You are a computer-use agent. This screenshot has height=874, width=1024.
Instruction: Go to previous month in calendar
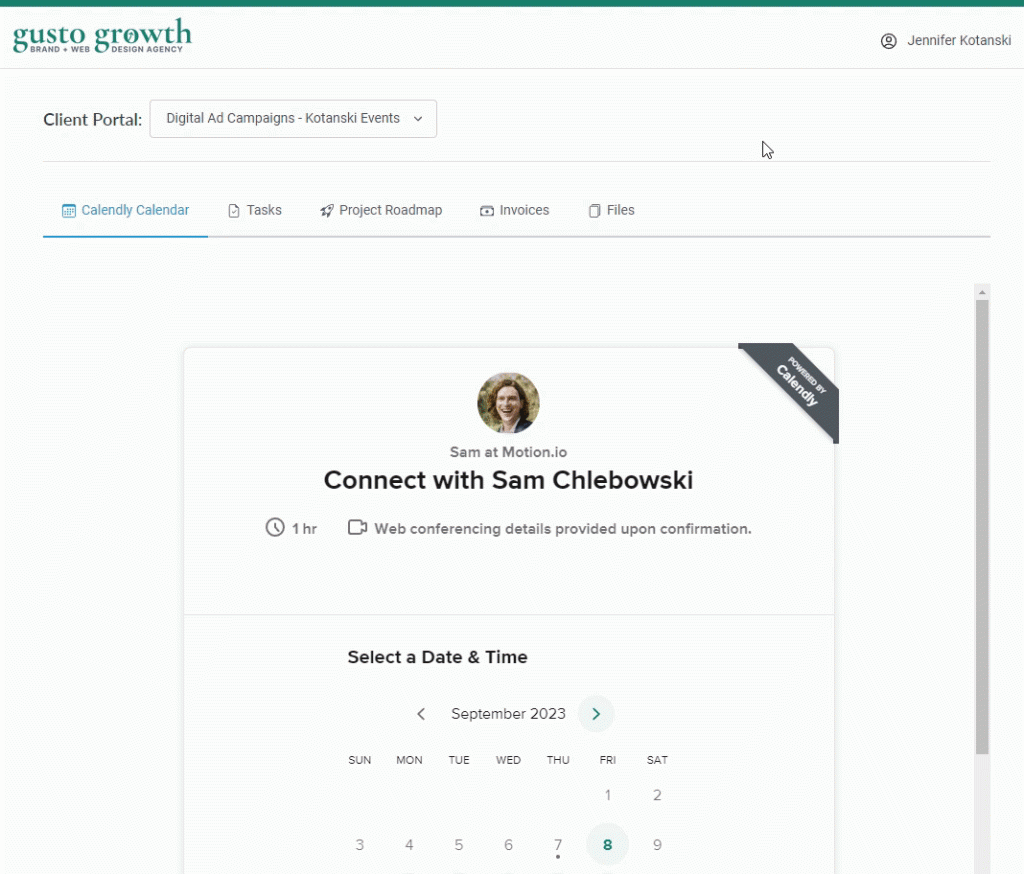tap(421, 714)
